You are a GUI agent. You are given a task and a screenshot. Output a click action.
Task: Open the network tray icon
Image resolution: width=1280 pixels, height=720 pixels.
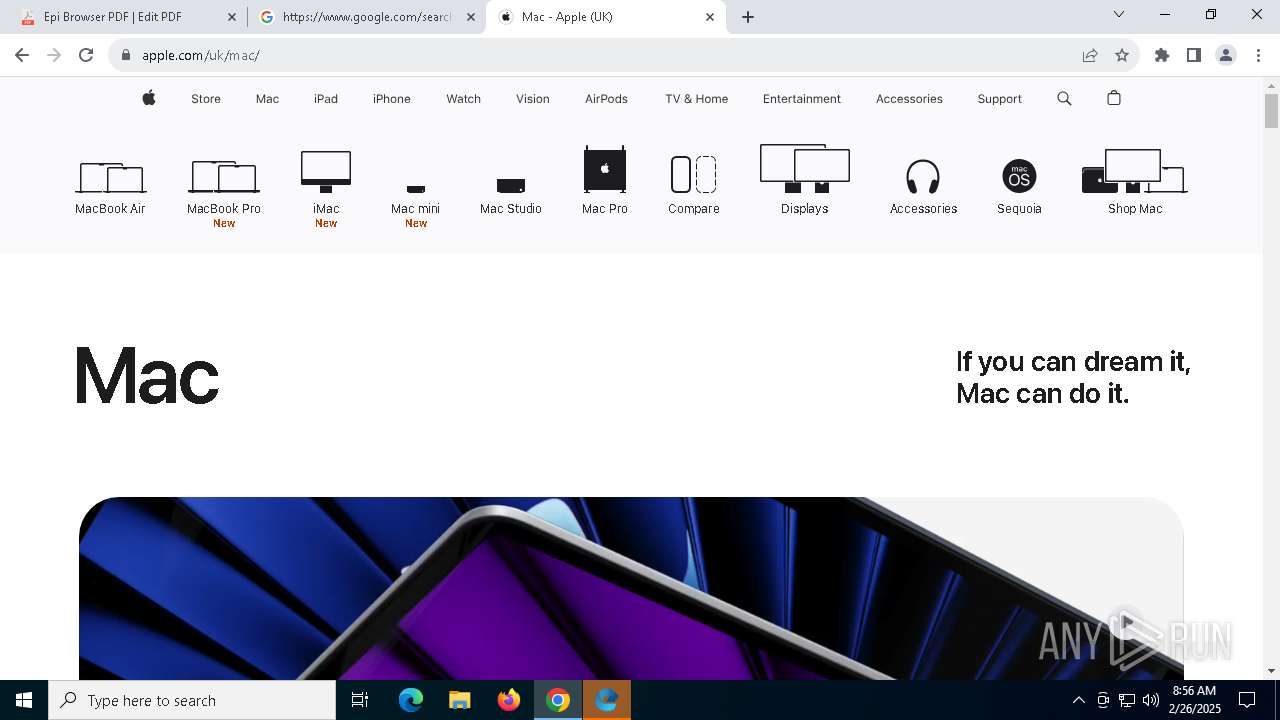(1127, 700)
